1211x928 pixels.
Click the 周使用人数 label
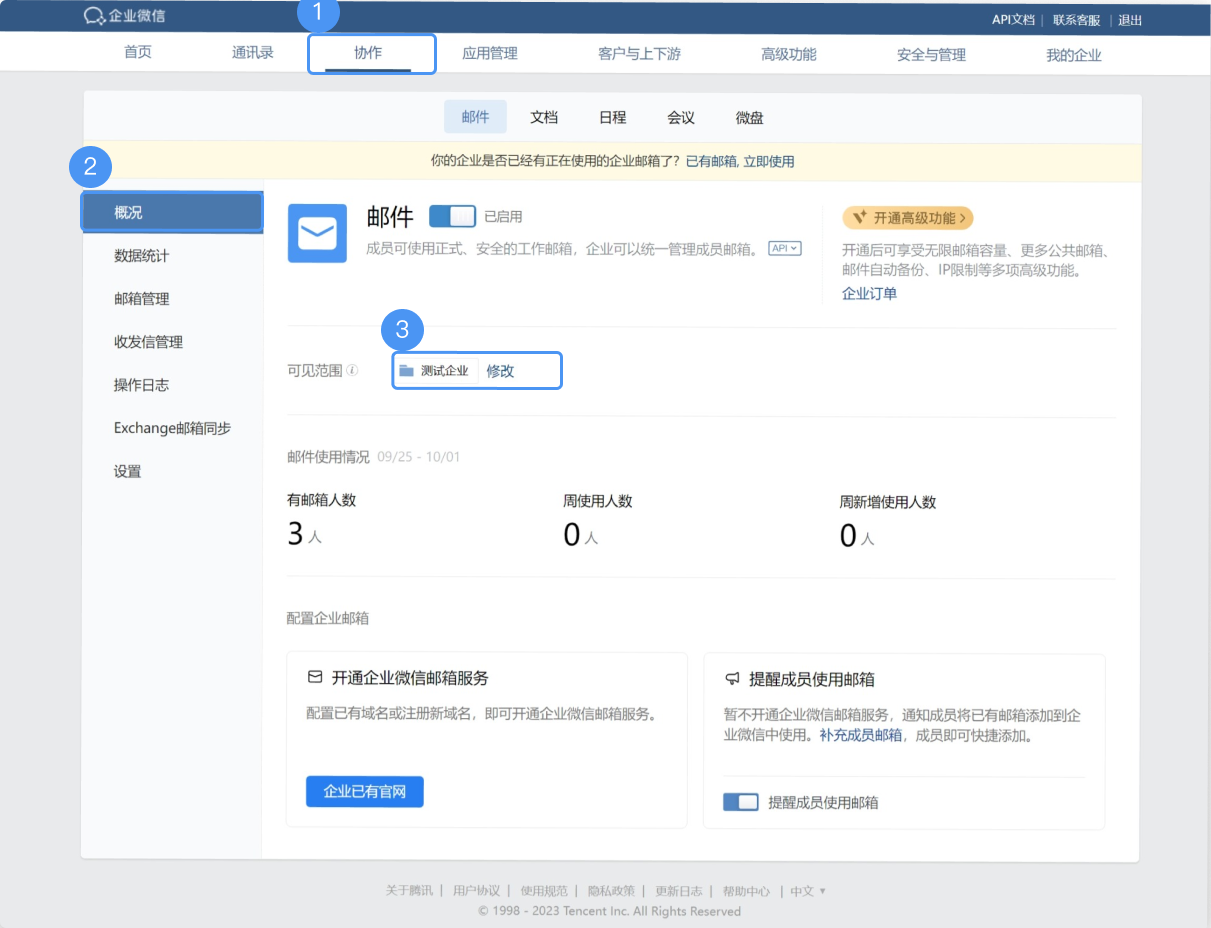coord(598,501)
